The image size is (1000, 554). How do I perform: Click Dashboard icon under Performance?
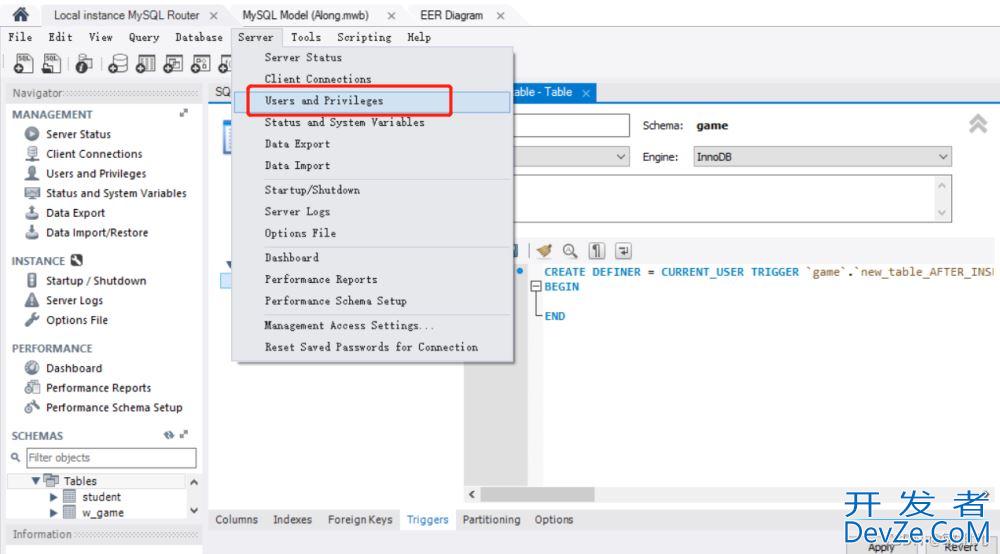click(x=32, y=368)
